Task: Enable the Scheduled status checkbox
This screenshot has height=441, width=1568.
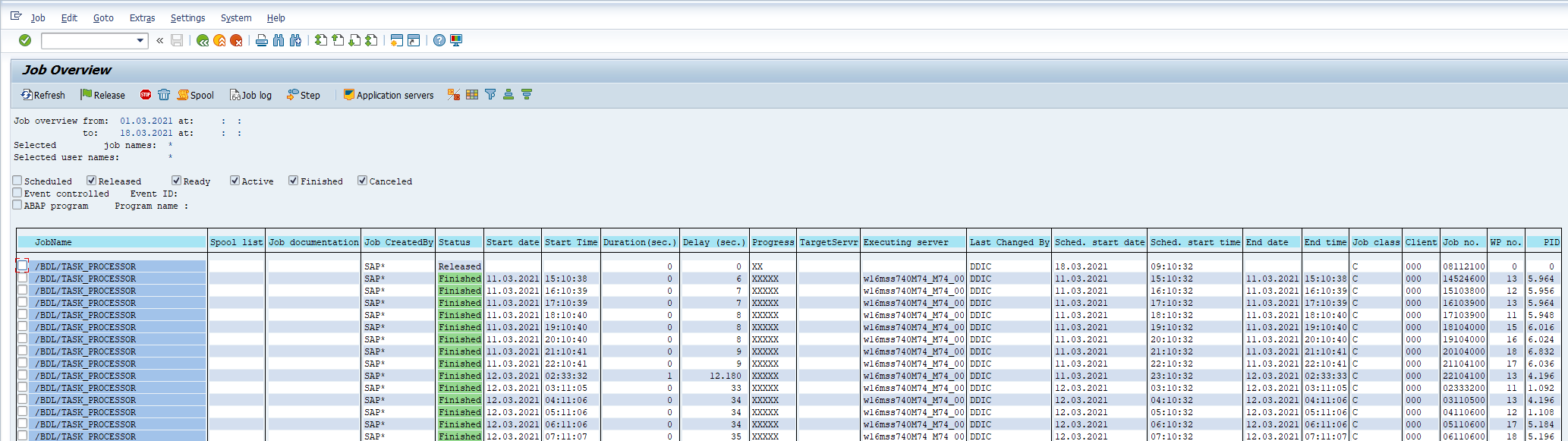Action: point(17,181)
